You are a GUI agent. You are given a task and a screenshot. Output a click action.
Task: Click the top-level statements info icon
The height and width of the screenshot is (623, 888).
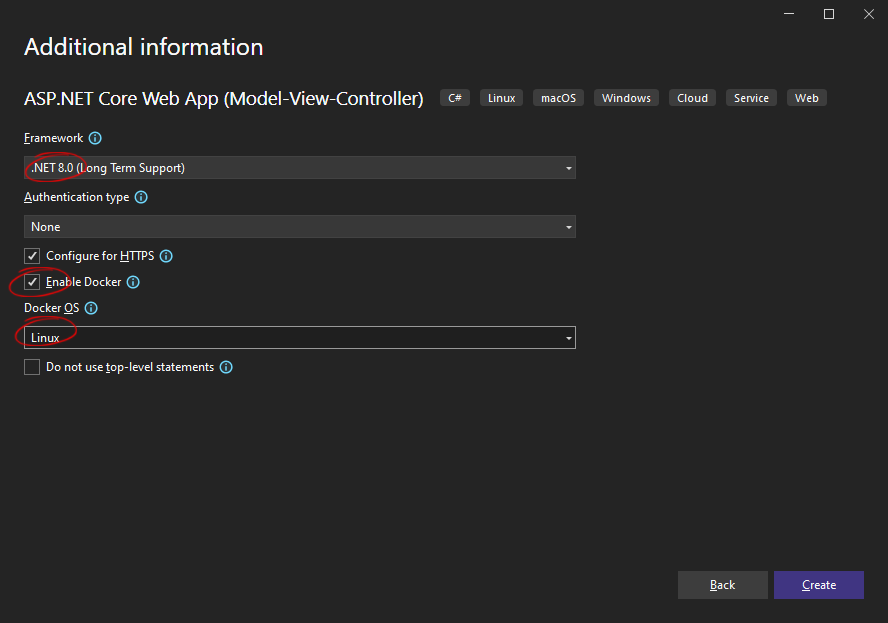coord(226,367)
